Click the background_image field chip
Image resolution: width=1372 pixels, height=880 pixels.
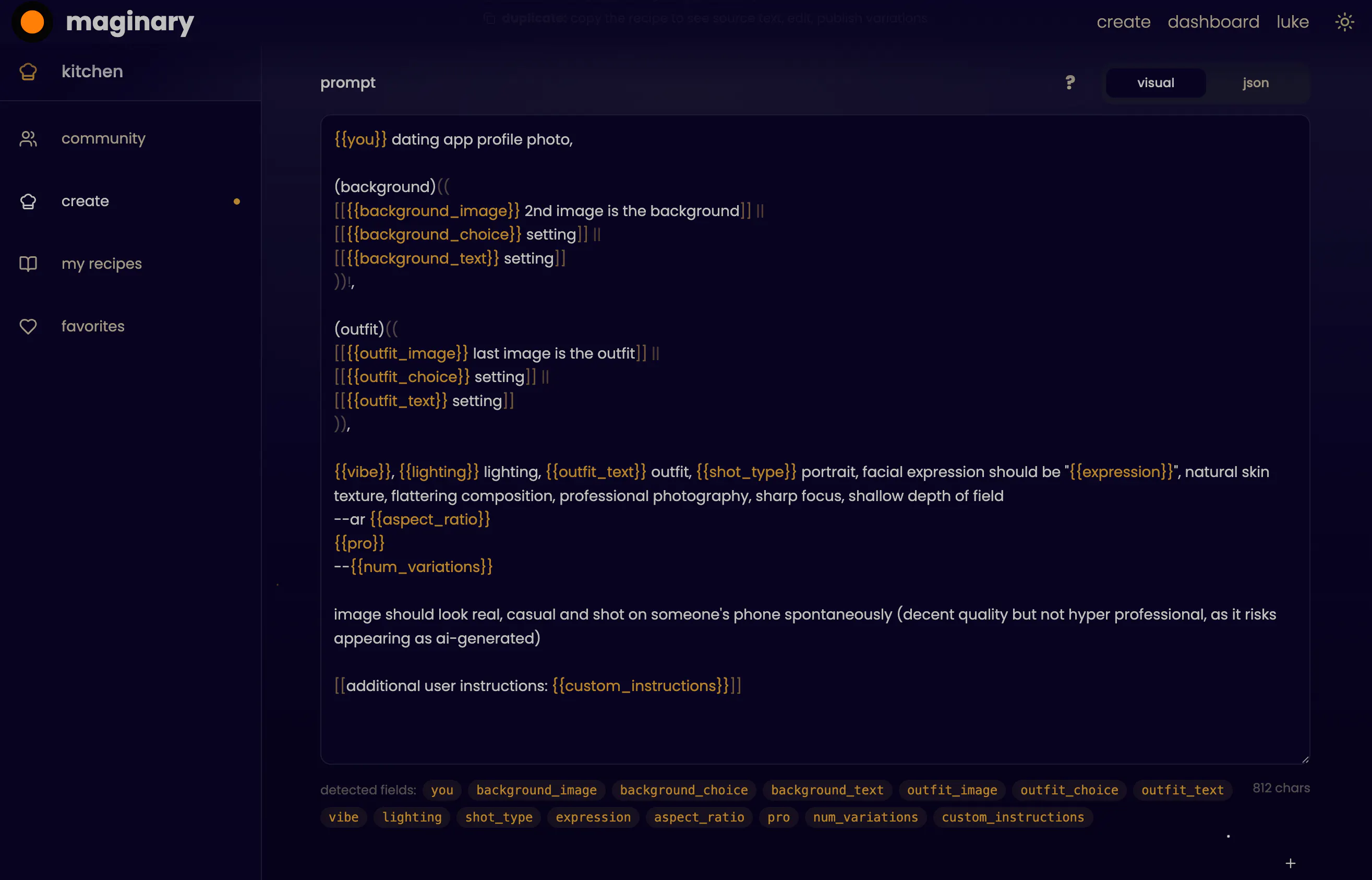[536, 790]
